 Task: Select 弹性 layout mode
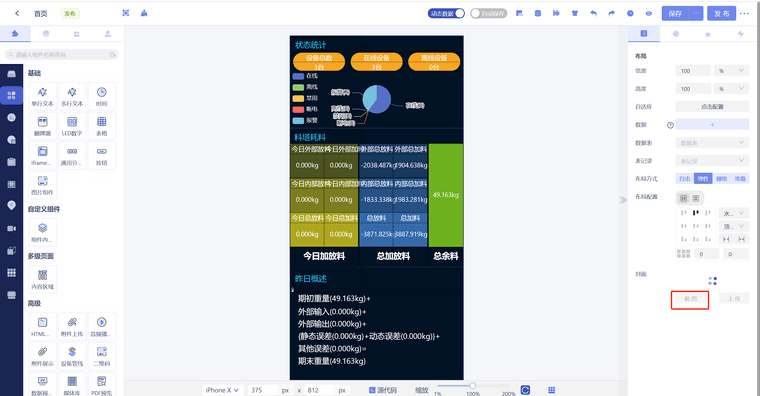tap(703, 178)
